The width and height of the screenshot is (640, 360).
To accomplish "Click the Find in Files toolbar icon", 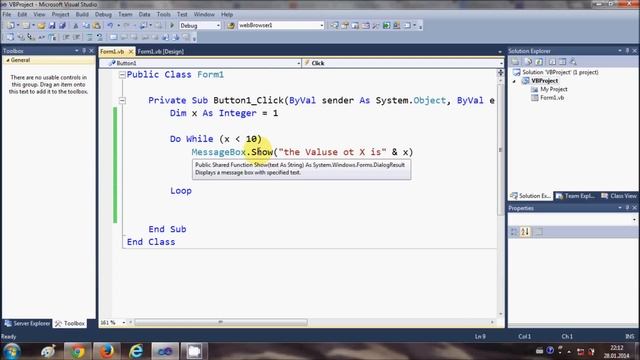I will (231, 25).
